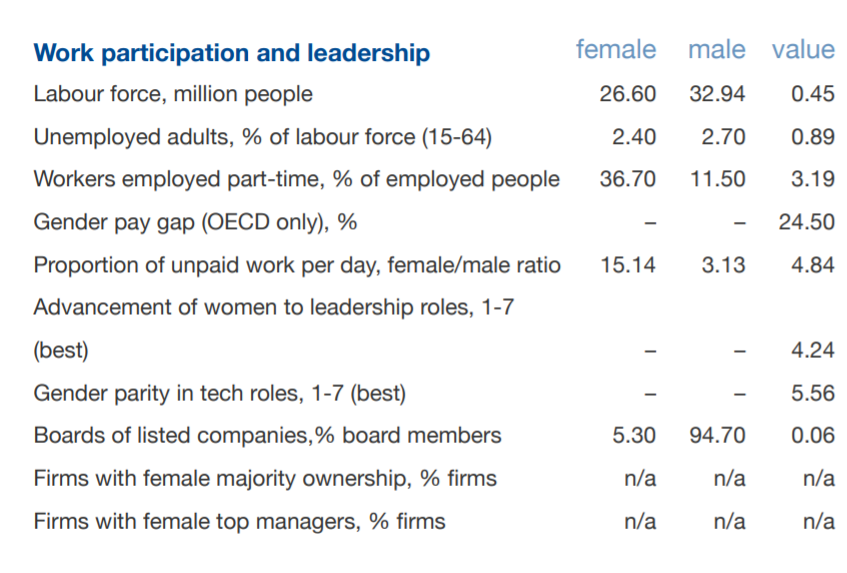Image resolution: width=847 pixels, height=573 pixels.
Task: Select 'Firms with female top managers' label
Action: coord(239,521)
